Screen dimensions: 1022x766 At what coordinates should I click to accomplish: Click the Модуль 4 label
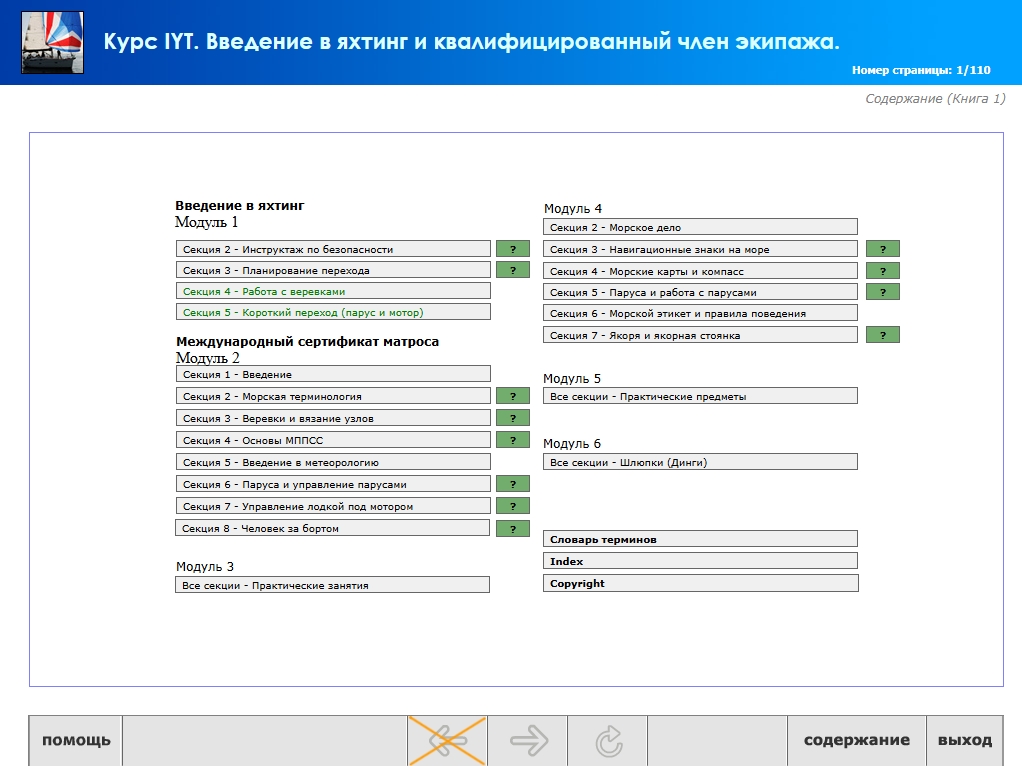click(x=573, y=209)
